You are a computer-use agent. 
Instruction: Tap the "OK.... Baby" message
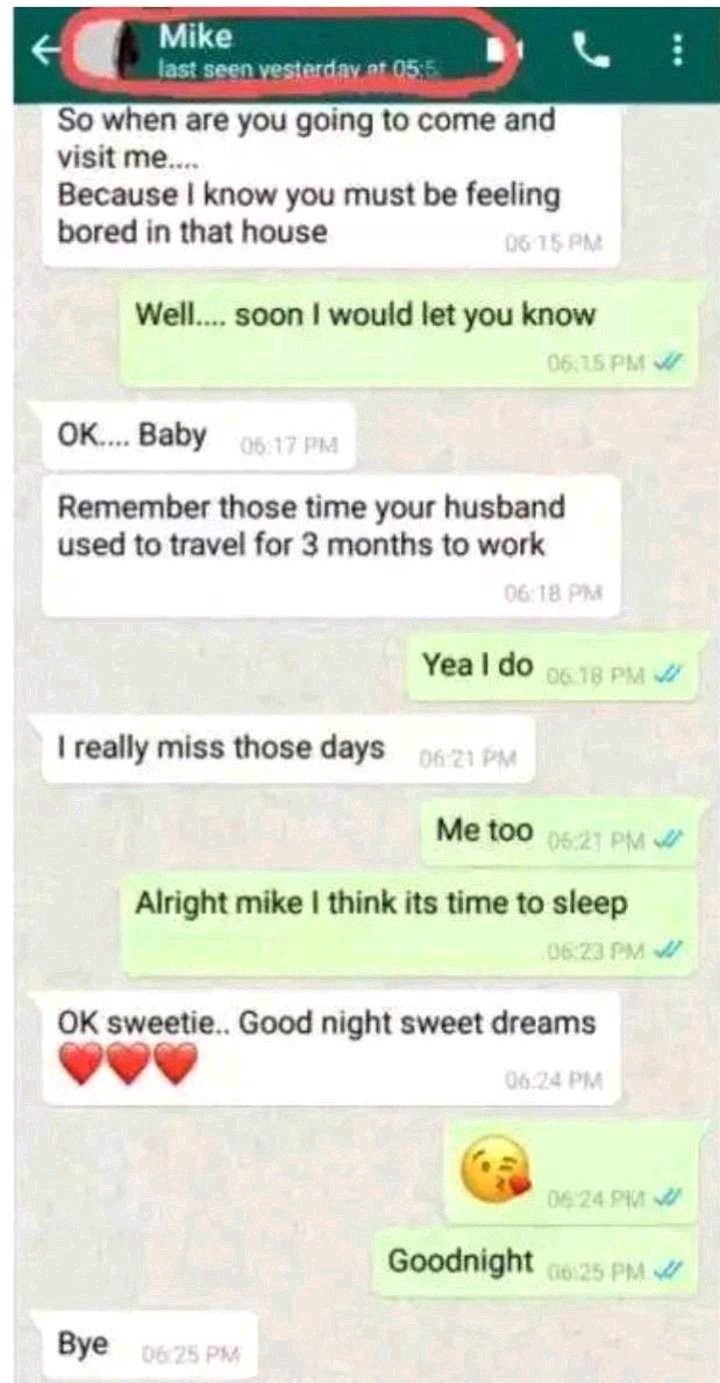click(198, 438)
